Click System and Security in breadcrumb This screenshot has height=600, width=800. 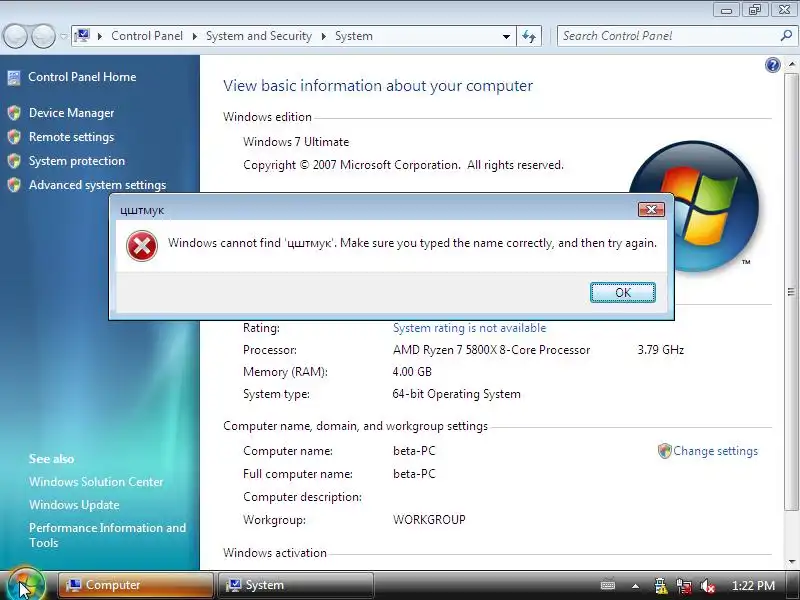(259, 36)
